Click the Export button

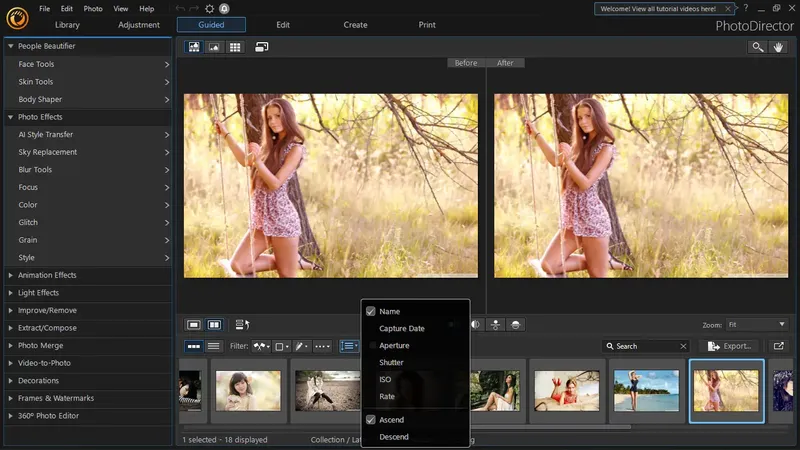(729, 346)
